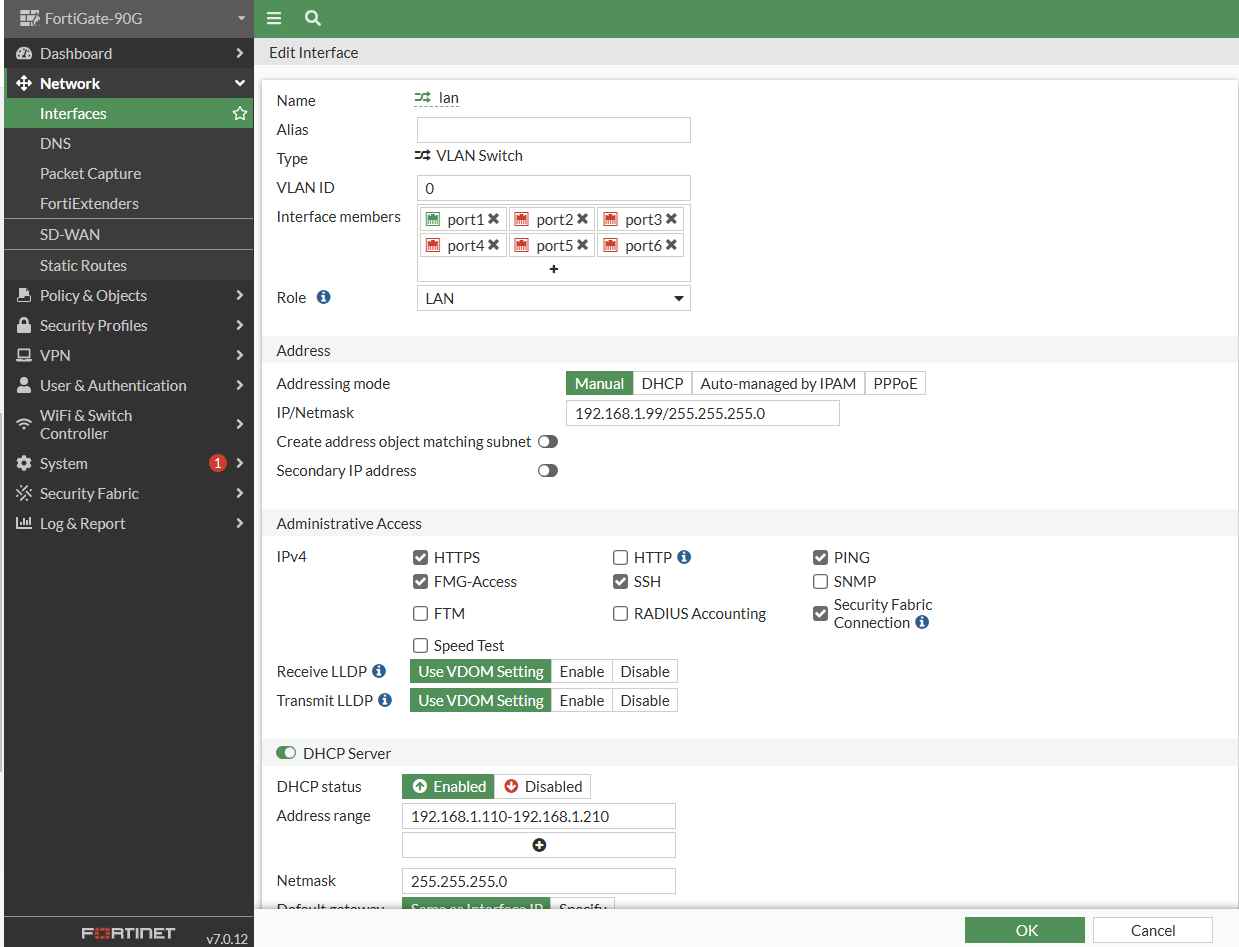Select Auto-managed by IPAM mode

pyautogui.click(x=778, y=383)
